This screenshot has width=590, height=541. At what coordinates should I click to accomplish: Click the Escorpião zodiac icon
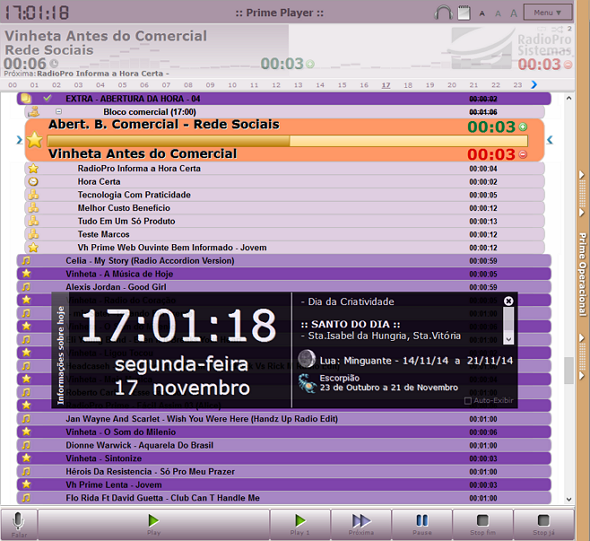click(307, 383)
